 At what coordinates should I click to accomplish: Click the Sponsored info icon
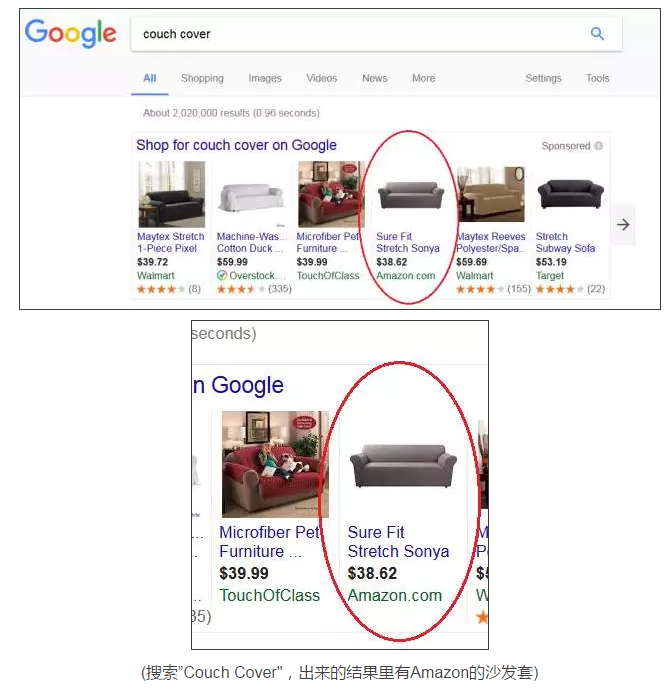[x=599, y=146]
